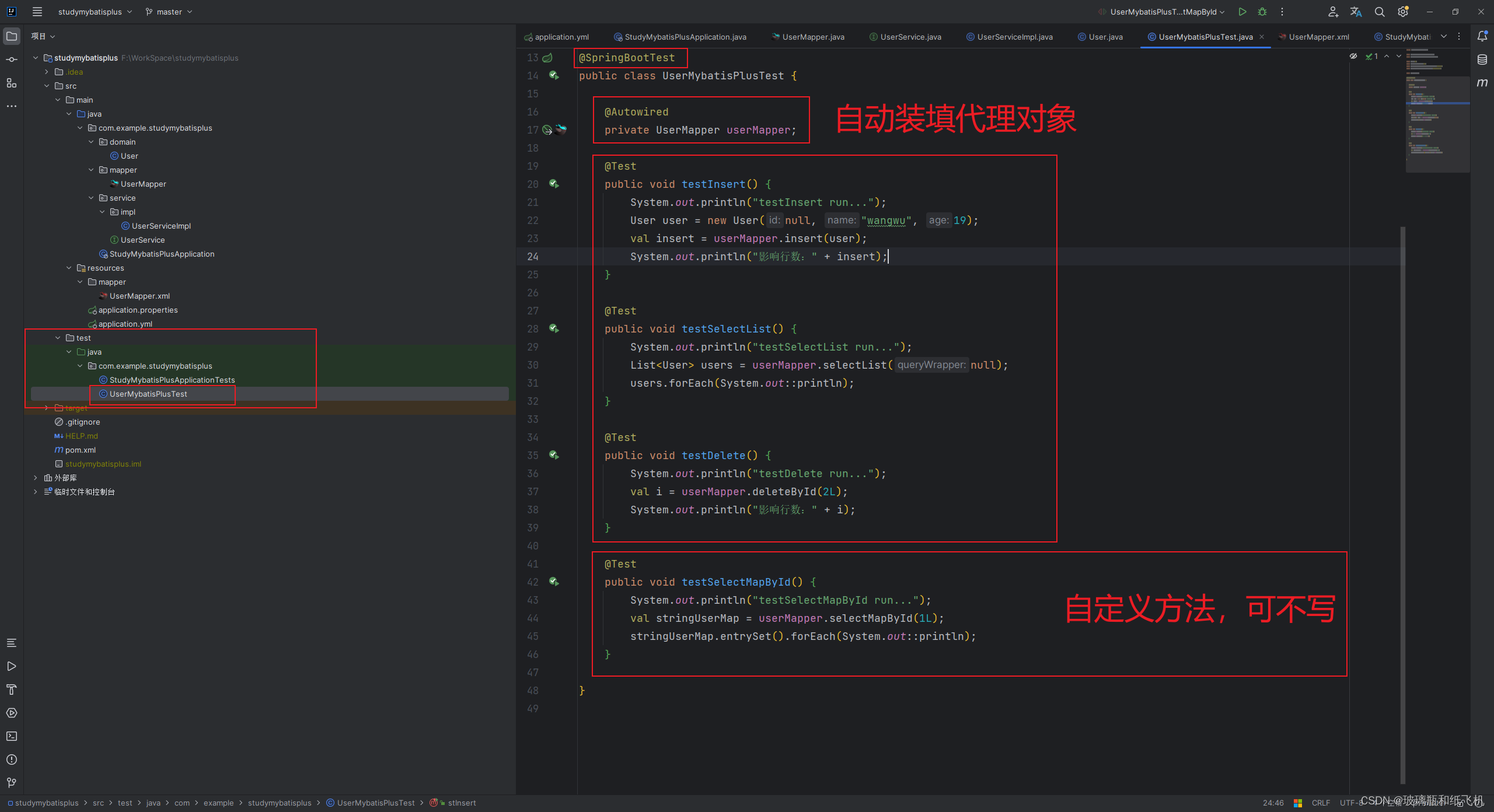Viewport: 1494px width, 812px height.
Task: Expand the .idea folder
Action: (47, 72)
